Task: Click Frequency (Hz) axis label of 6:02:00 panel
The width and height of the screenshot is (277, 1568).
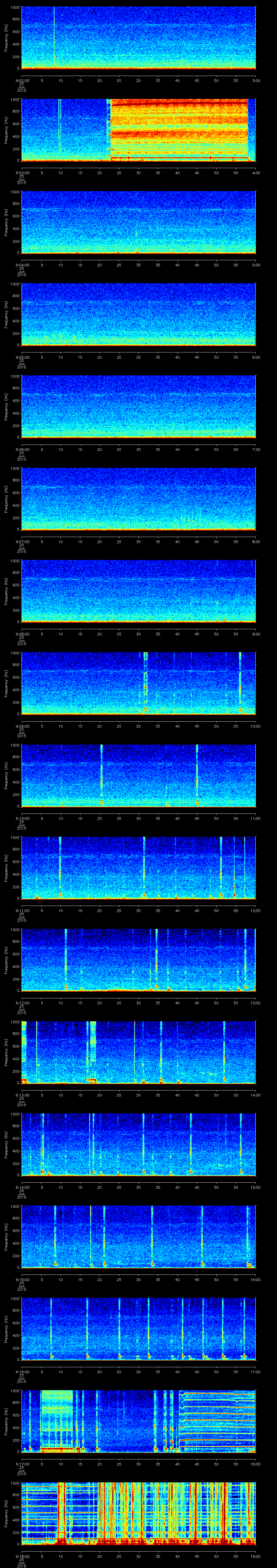Action: (7, 38)
